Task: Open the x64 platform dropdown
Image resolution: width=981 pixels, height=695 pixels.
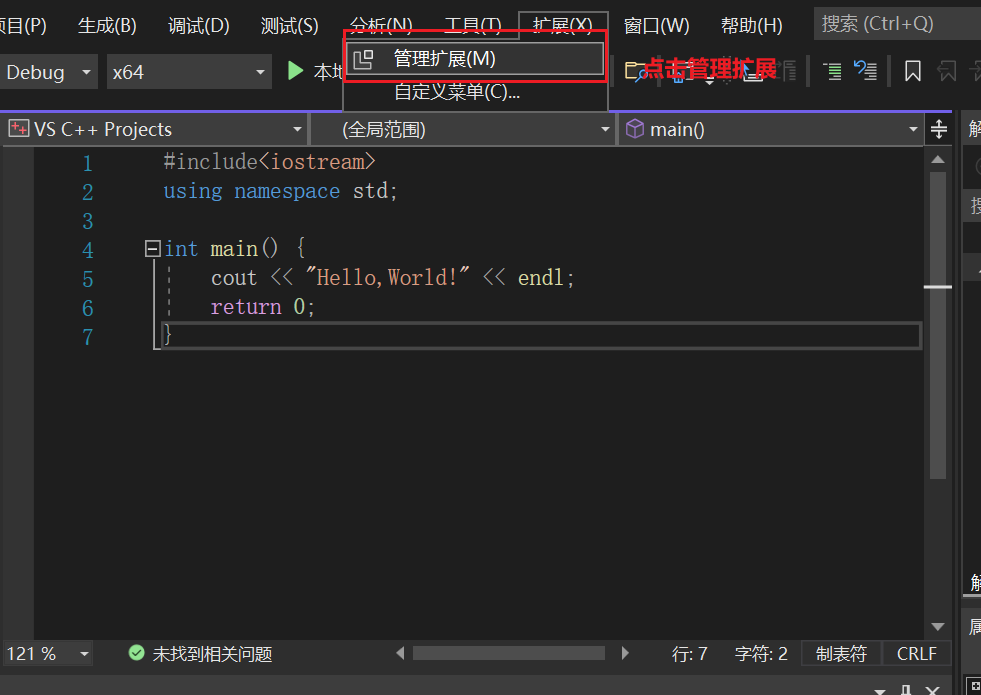Action: pos(189,72)
